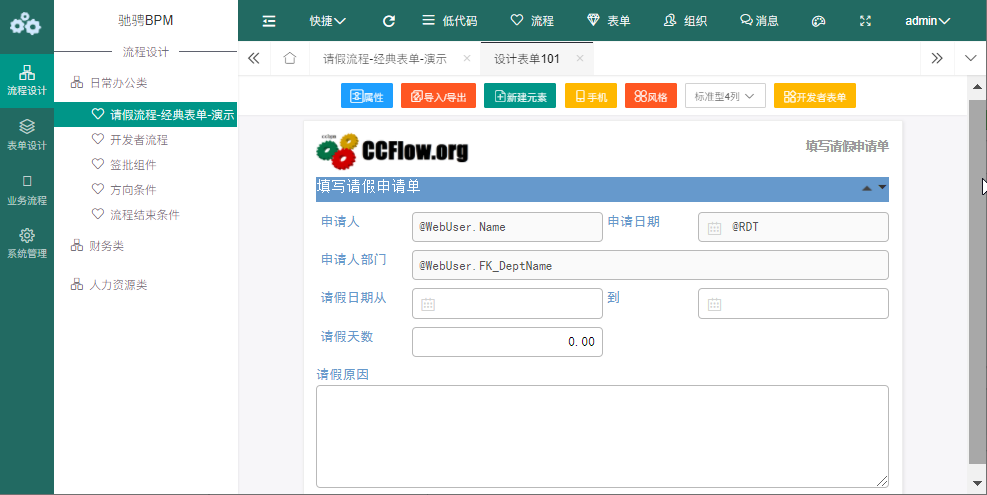Open 流程设计 in left sidebar

(x=26, y=81)
